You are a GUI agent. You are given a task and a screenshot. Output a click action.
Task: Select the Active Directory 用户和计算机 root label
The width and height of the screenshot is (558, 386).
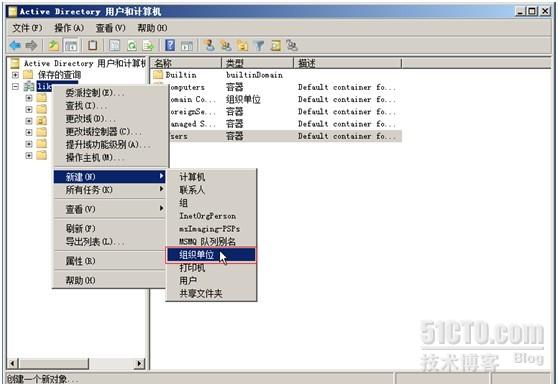[85, 63]
